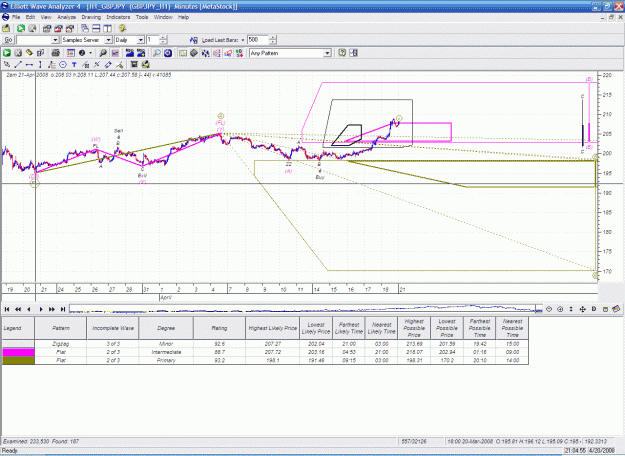The image size is (625, 456).
Task: Click the yellow tag icon in analysis toolbar
Action: coord(29,53)
